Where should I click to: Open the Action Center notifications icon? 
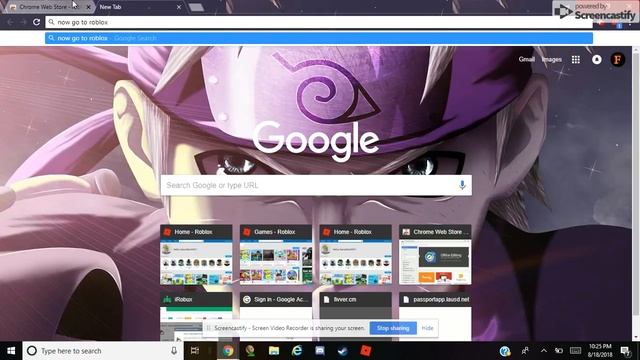[625, 351]
